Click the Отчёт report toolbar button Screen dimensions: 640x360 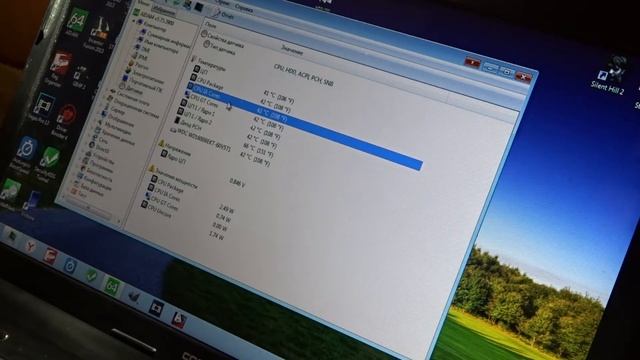pyautogui.click(x=224, y=16)
